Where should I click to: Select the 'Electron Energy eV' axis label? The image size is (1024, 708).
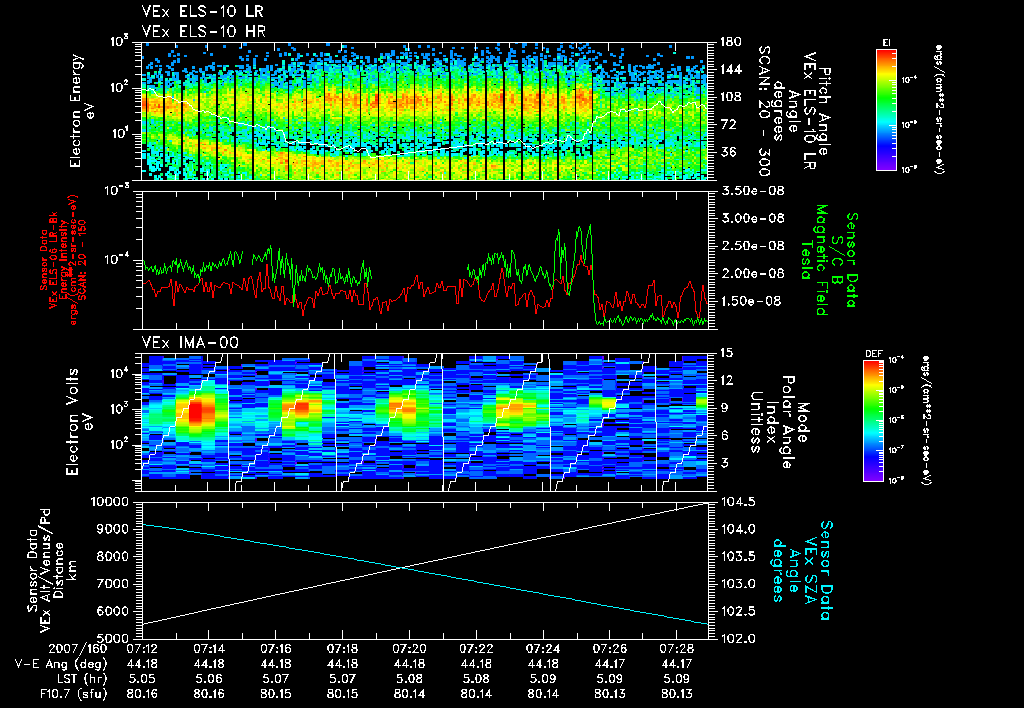click(82, 110)
